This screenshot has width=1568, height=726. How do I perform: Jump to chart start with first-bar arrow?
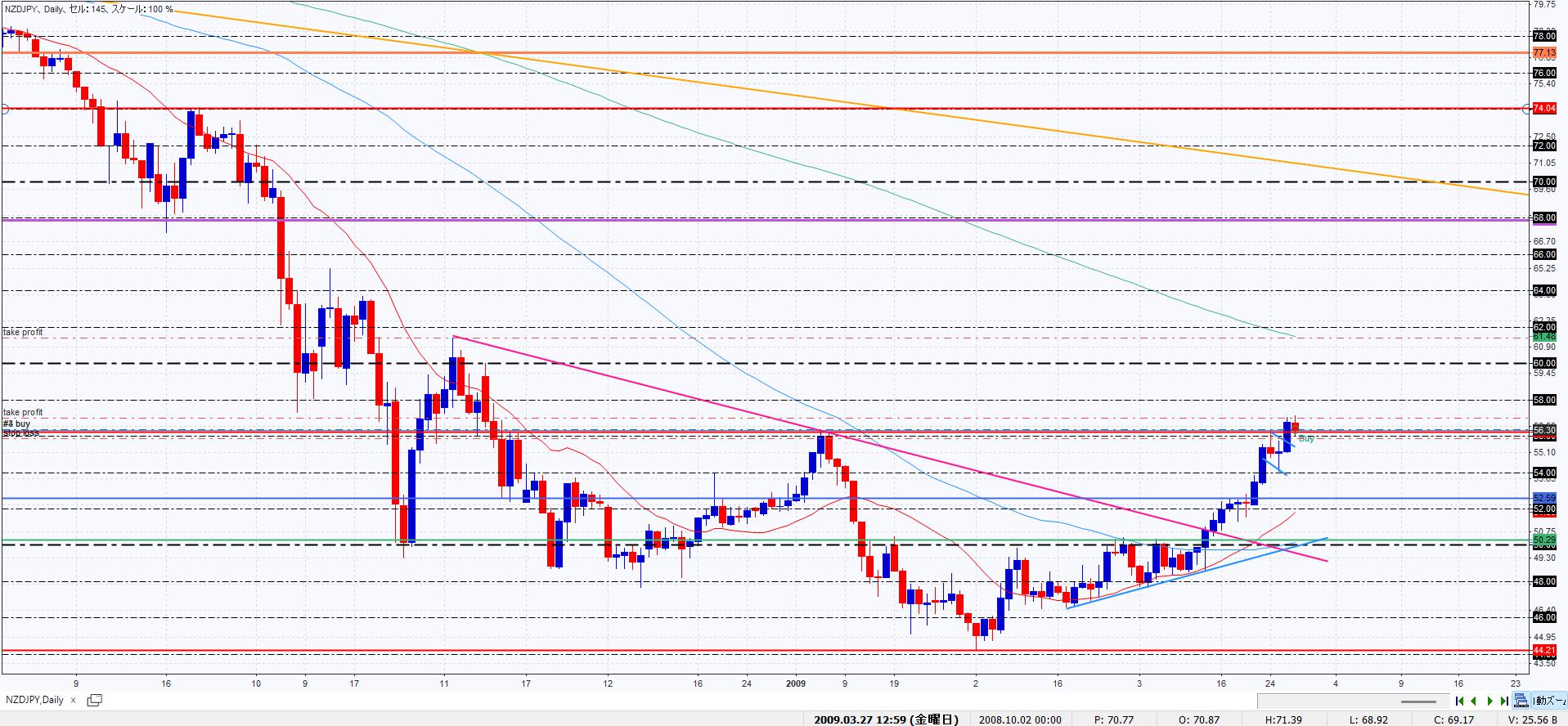click(1460, 701)
